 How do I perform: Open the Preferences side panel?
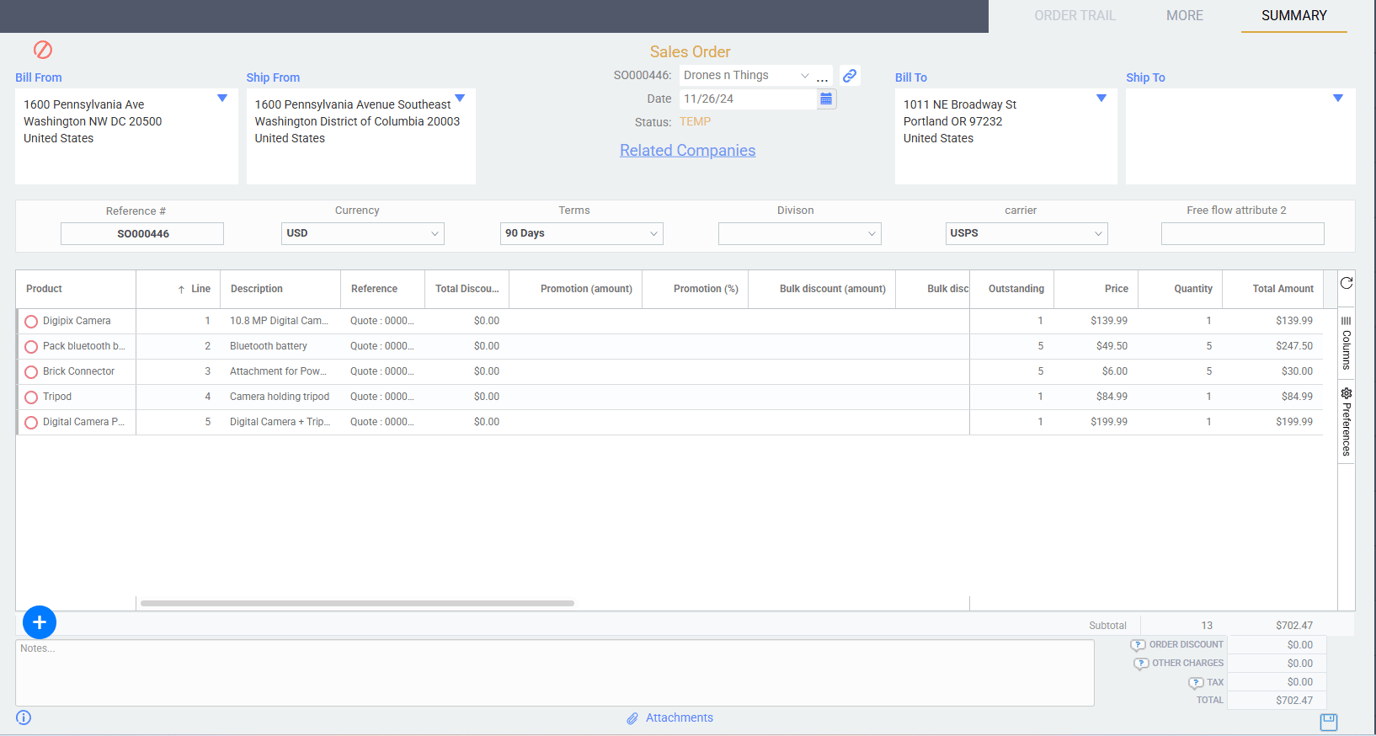pos(1346,421)
